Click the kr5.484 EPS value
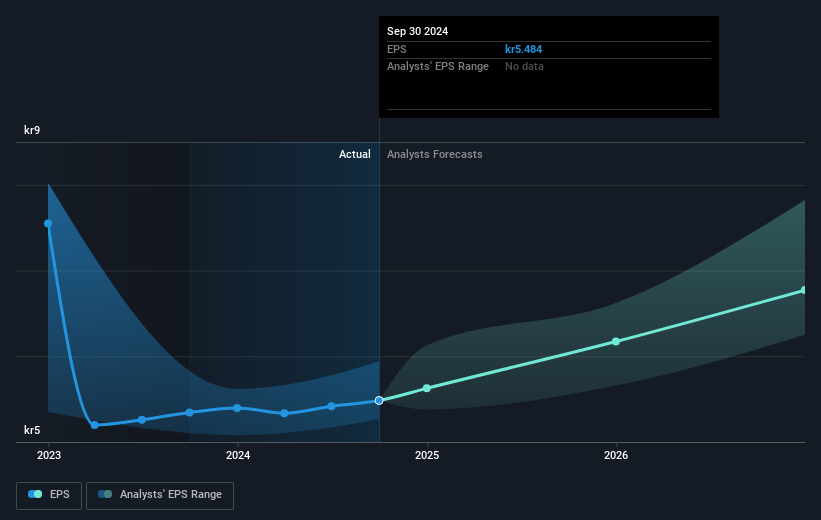 pyautogui.click(x=523, y=49)
